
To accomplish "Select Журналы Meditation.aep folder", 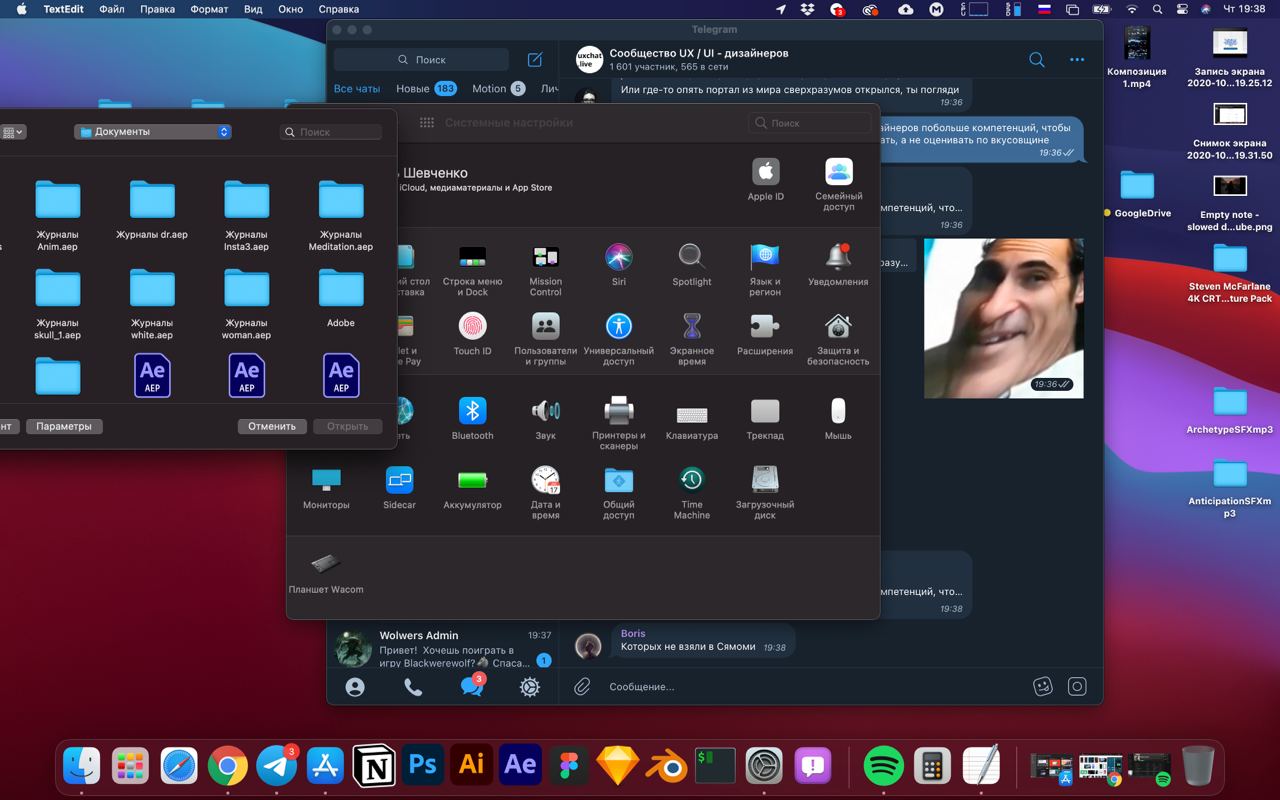I will tap(341, 215).
